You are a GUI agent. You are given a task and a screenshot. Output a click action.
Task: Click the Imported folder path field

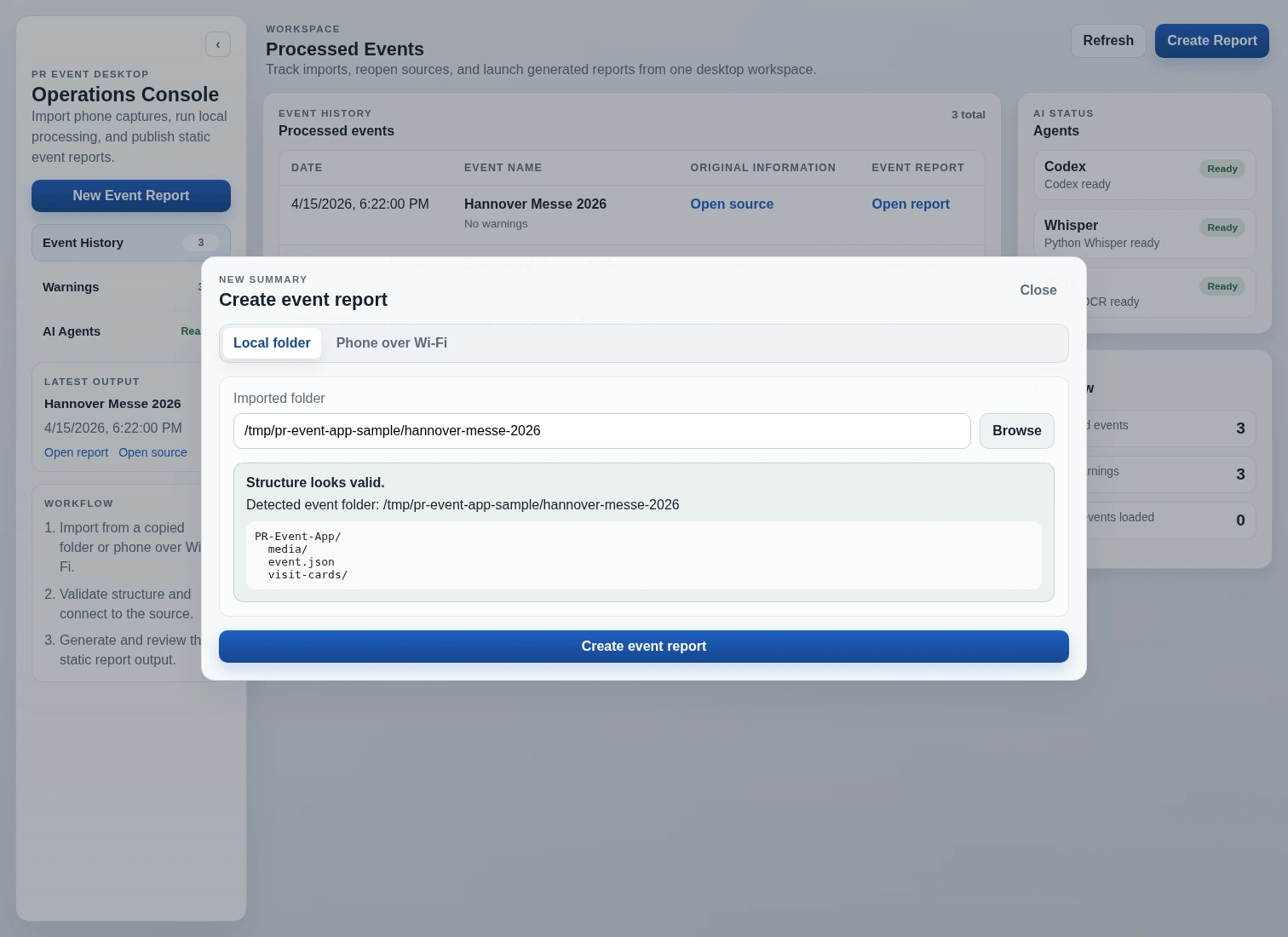(601, 431)
